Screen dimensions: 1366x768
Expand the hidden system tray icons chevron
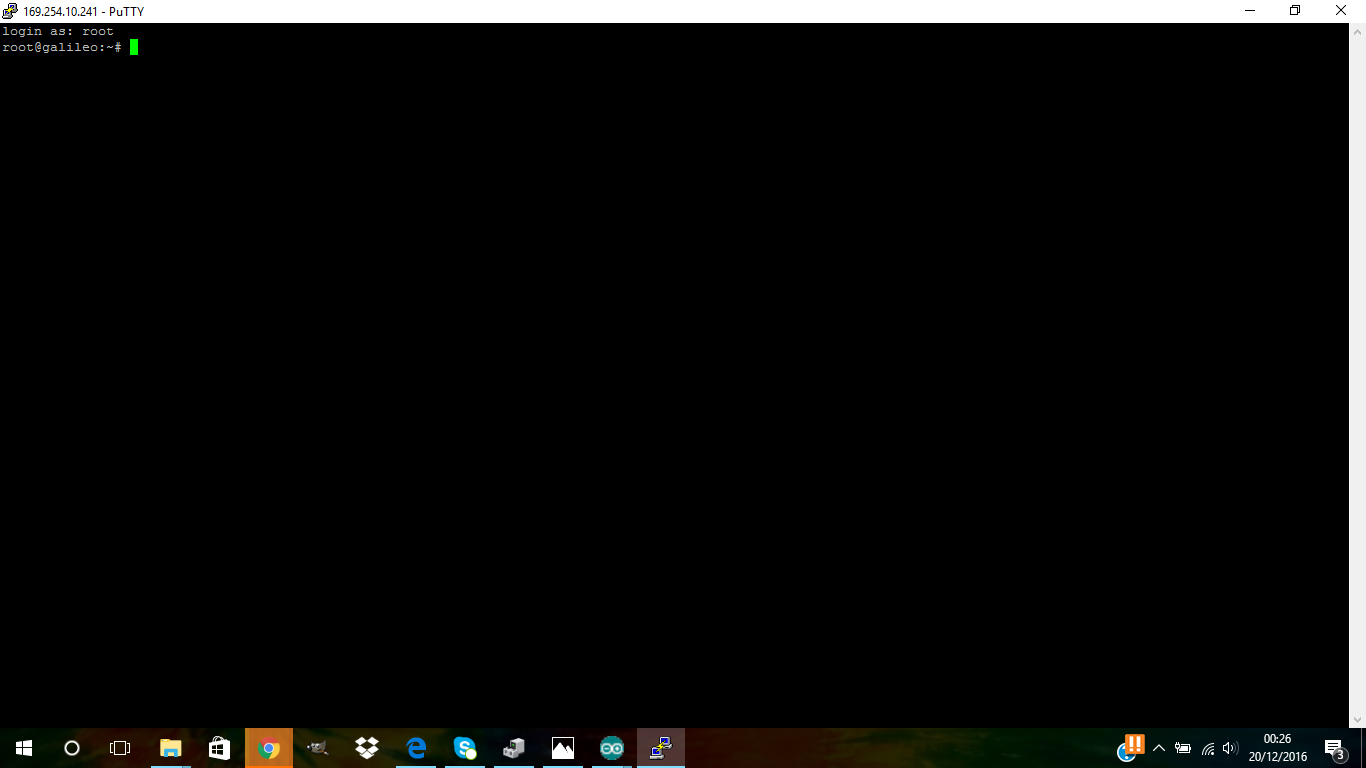pos(1159,748)
